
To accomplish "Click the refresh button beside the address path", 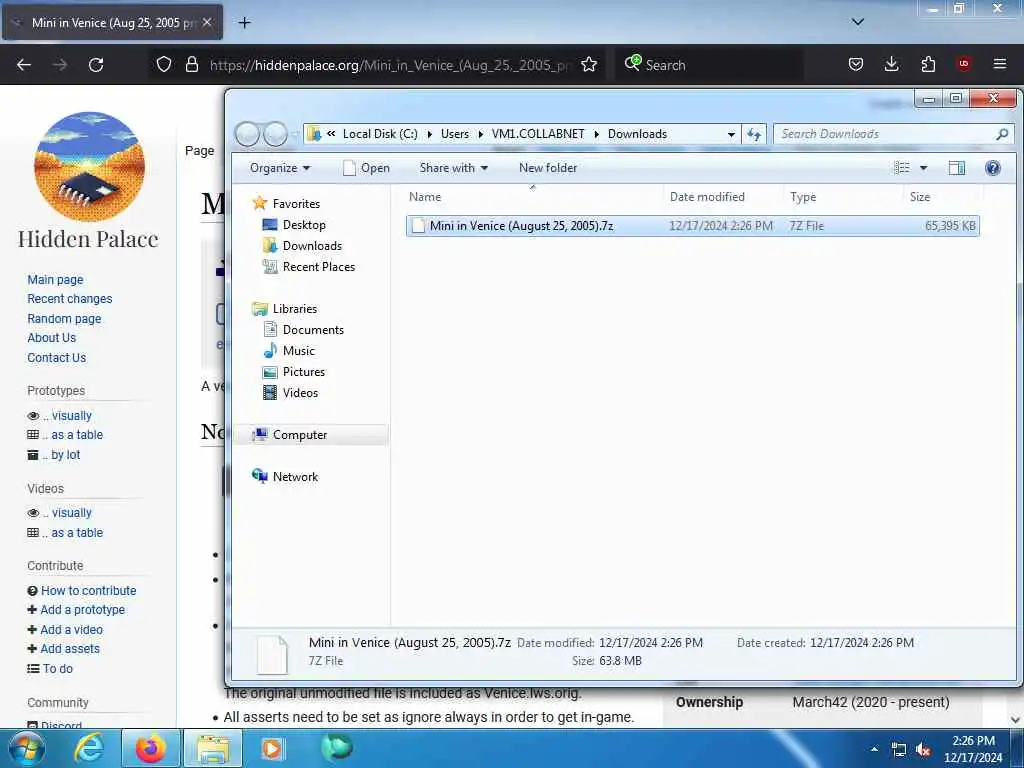I will click(754, 134).
